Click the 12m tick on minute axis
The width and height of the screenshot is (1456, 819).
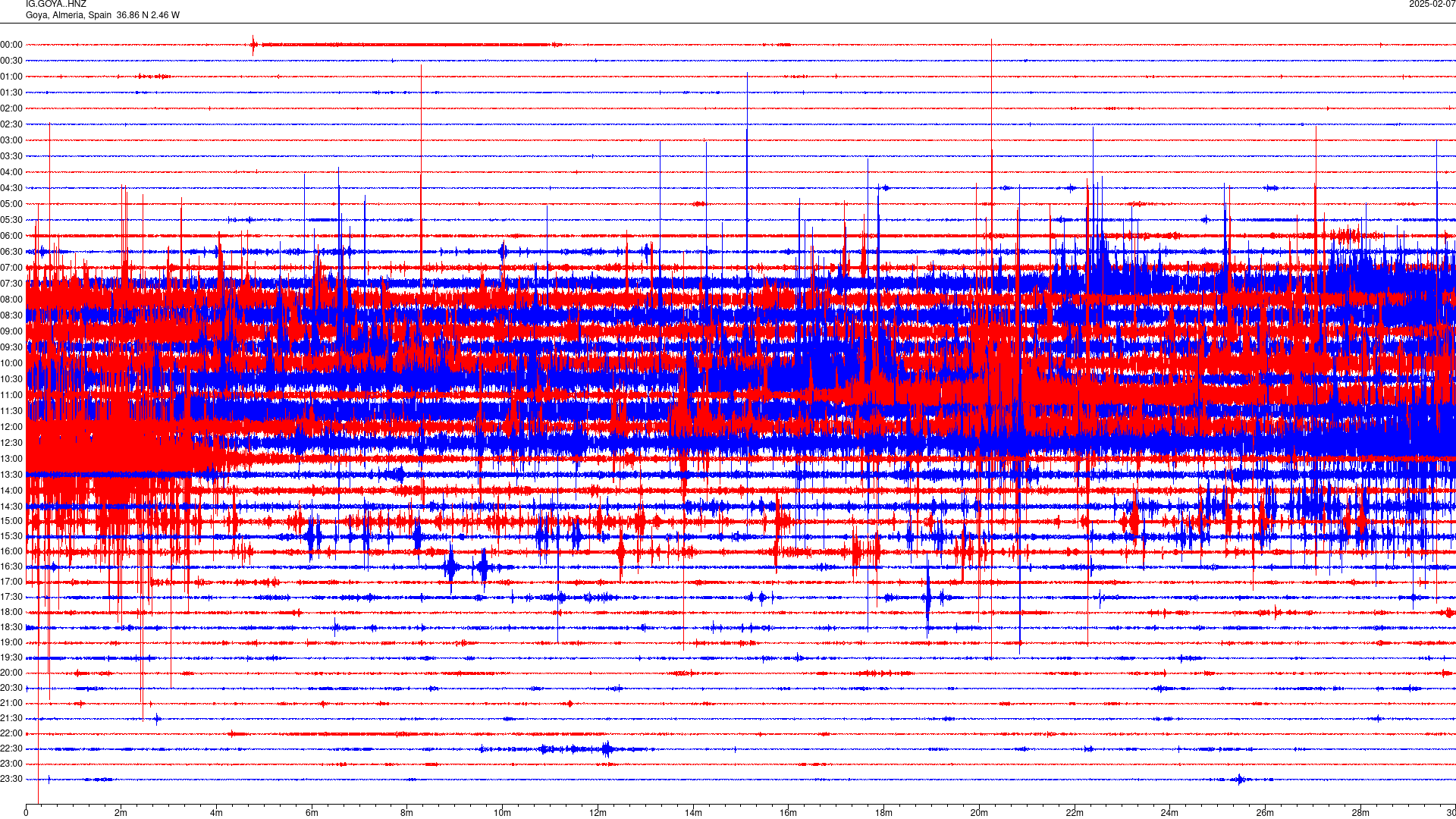[598, 813]
